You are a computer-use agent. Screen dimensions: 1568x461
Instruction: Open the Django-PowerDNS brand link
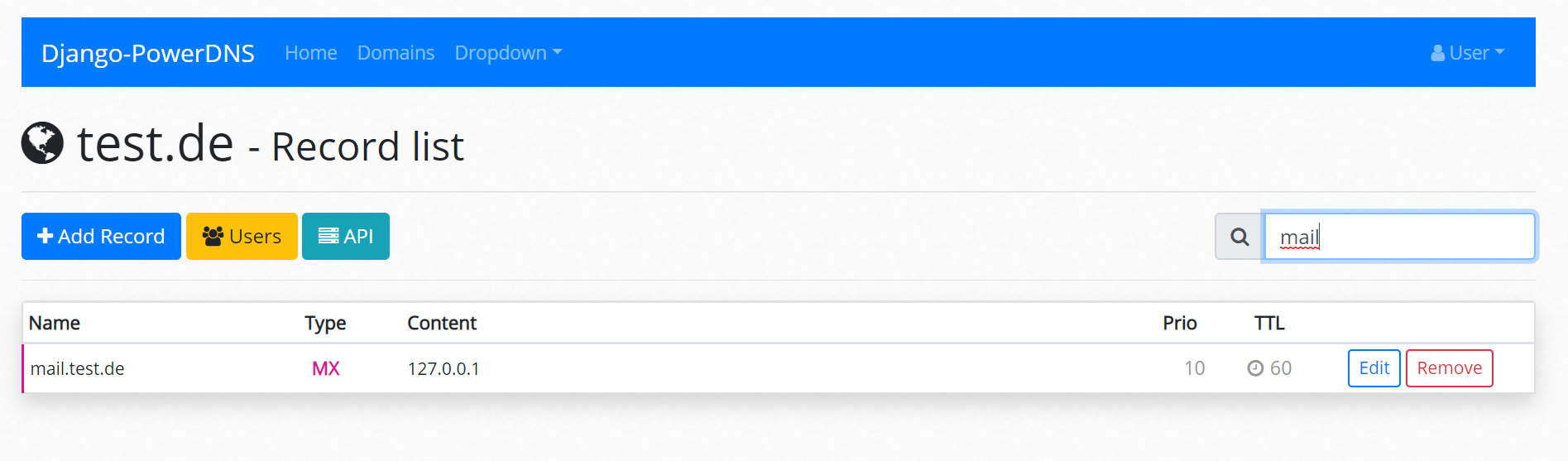[x=148, y=53]
